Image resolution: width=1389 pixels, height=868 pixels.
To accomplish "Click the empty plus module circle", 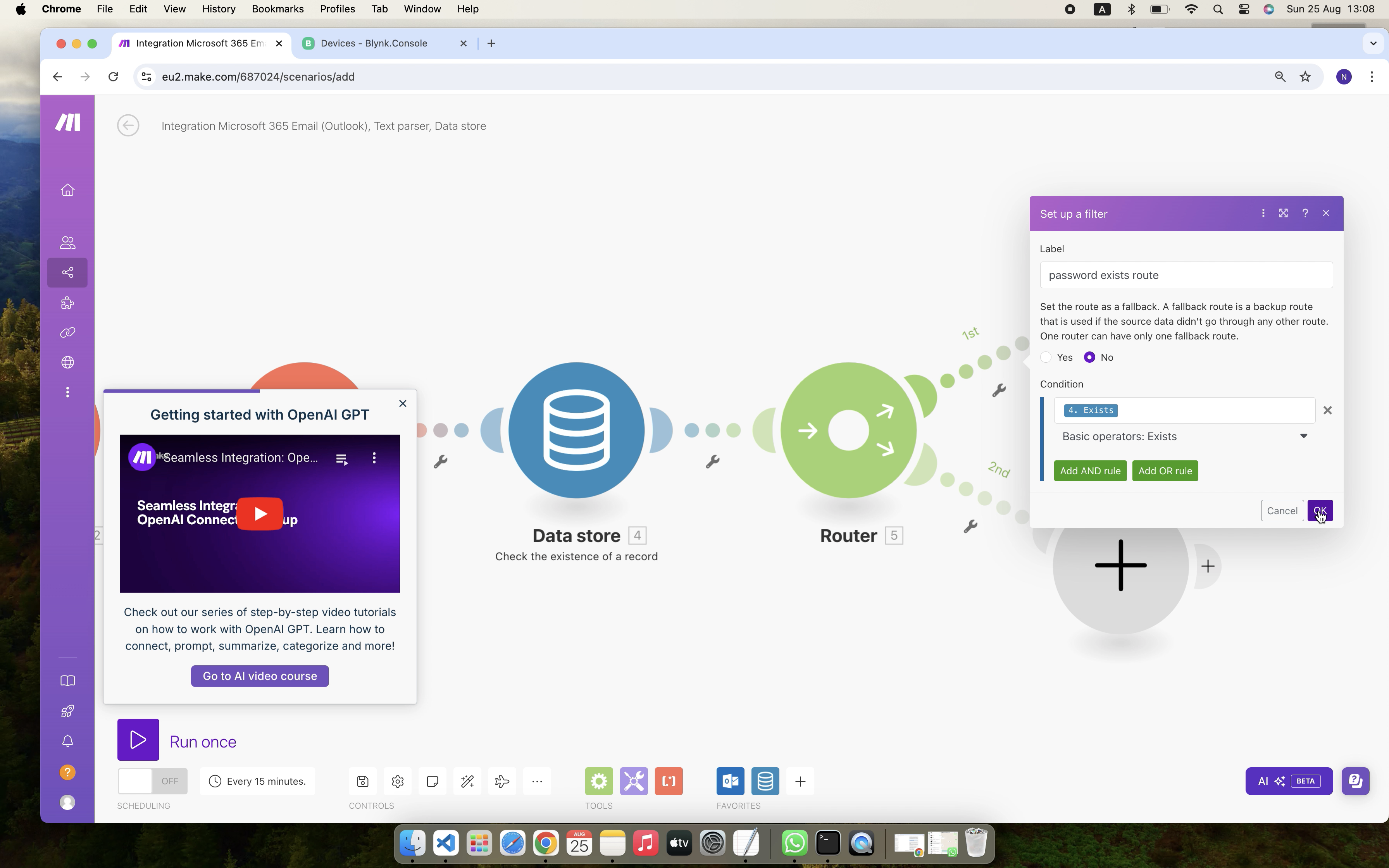I will point(1120,565).
